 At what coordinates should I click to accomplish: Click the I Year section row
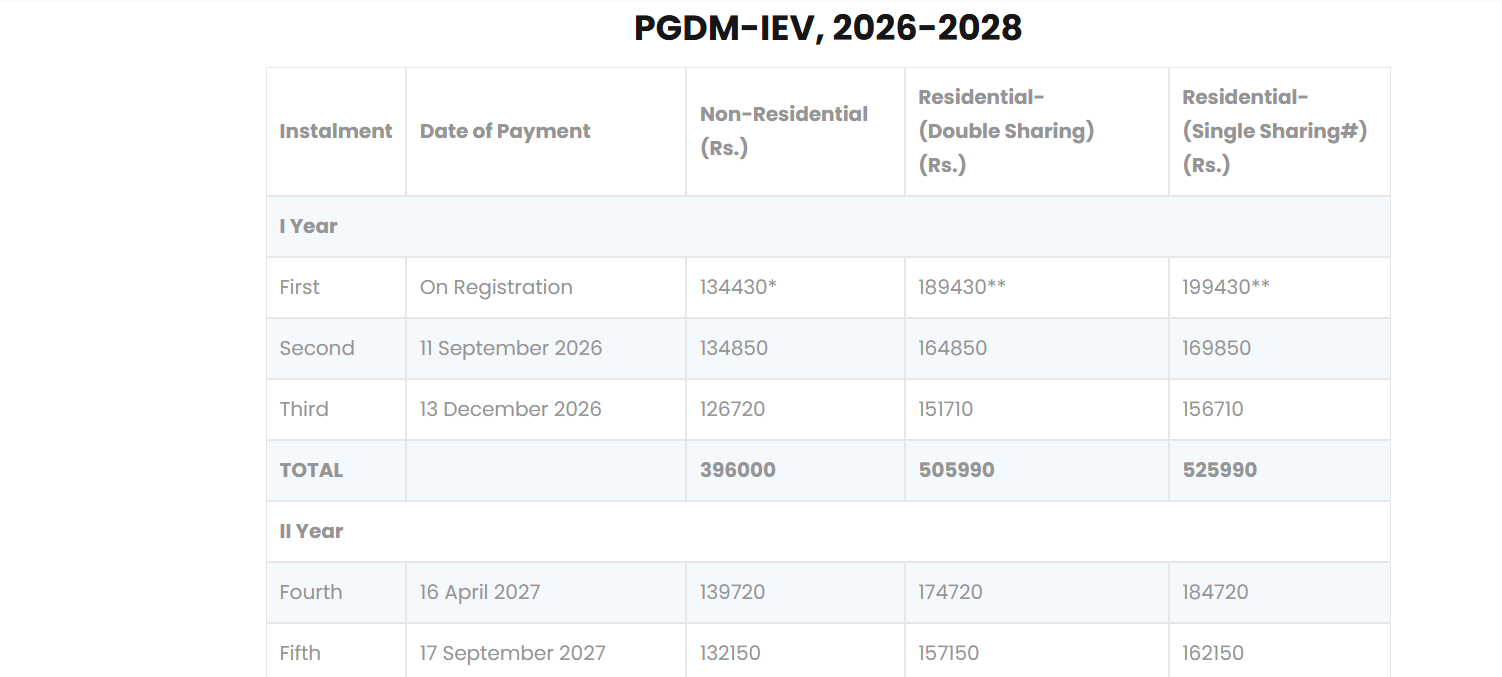(309, 226)
